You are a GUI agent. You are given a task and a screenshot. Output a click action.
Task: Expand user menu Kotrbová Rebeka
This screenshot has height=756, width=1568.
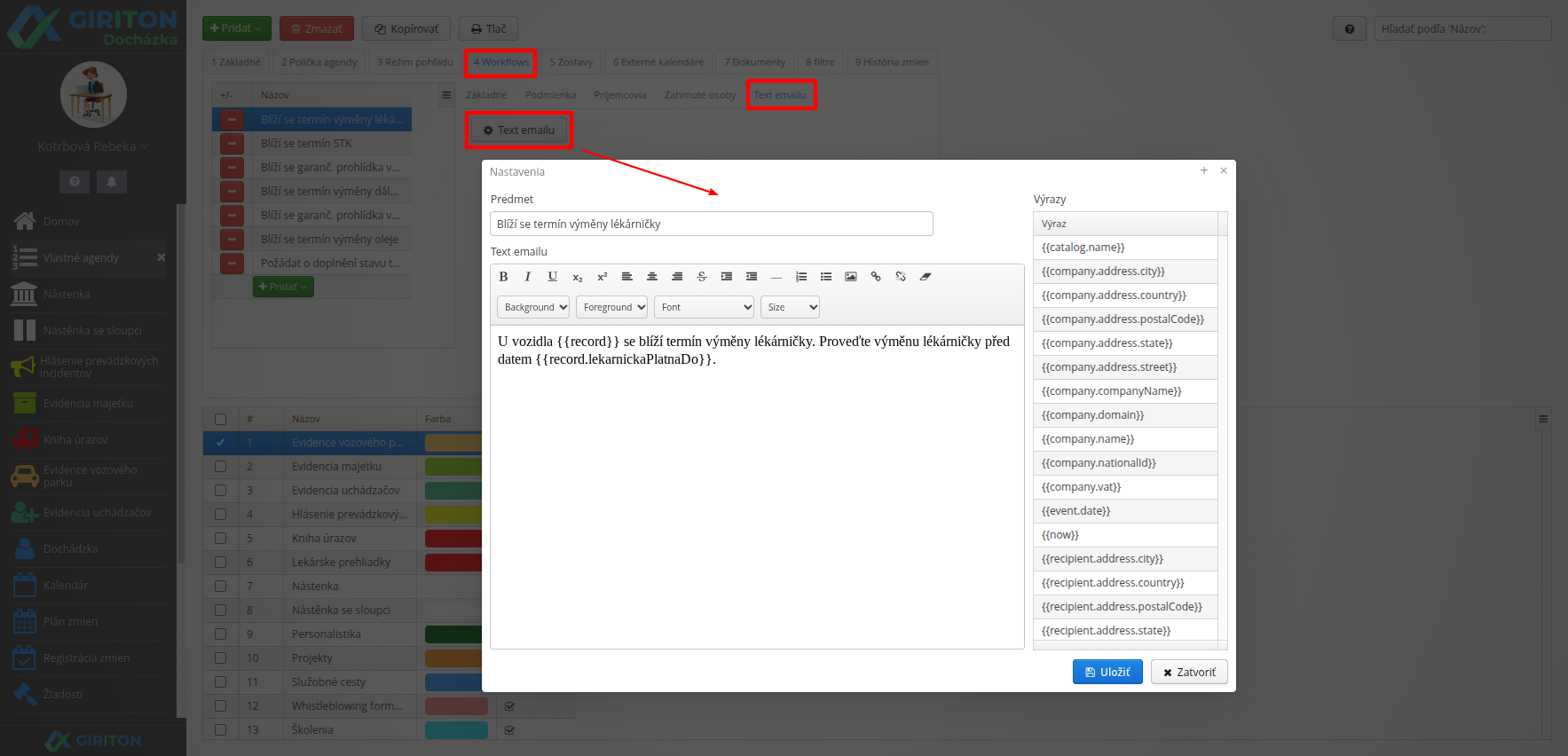point(92,146)
